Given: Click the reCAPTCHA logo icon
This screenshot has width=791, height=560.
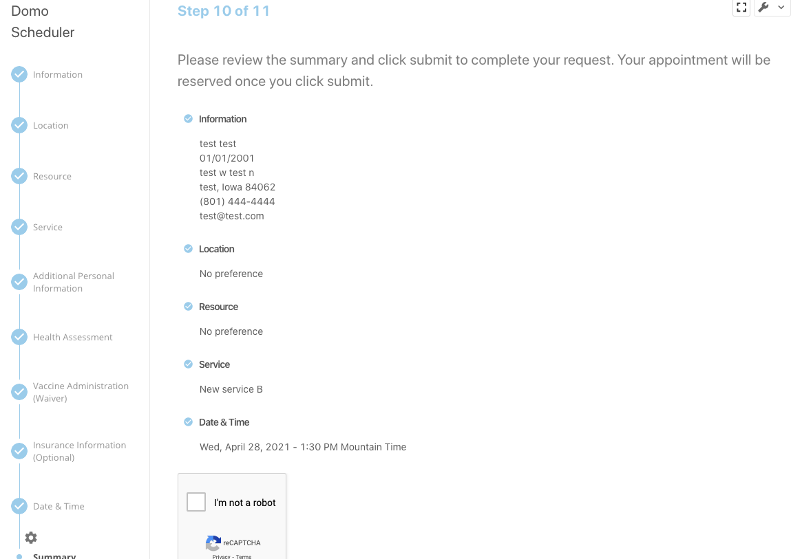Looking at the screenshot, I should tap(213, 543).
